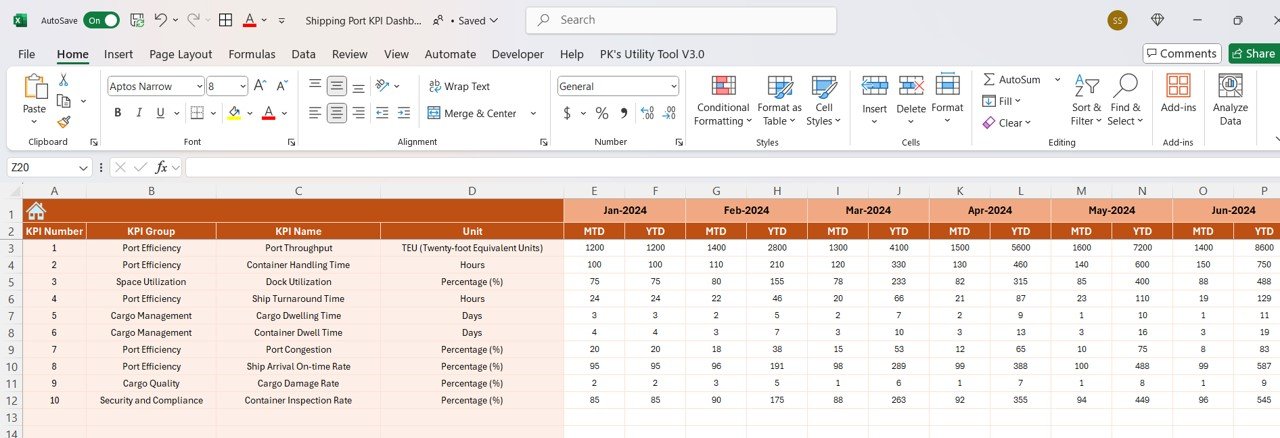Switch to the Formulas tab
This screenshot has height=438, width=1280.
[x=252, y=54]
